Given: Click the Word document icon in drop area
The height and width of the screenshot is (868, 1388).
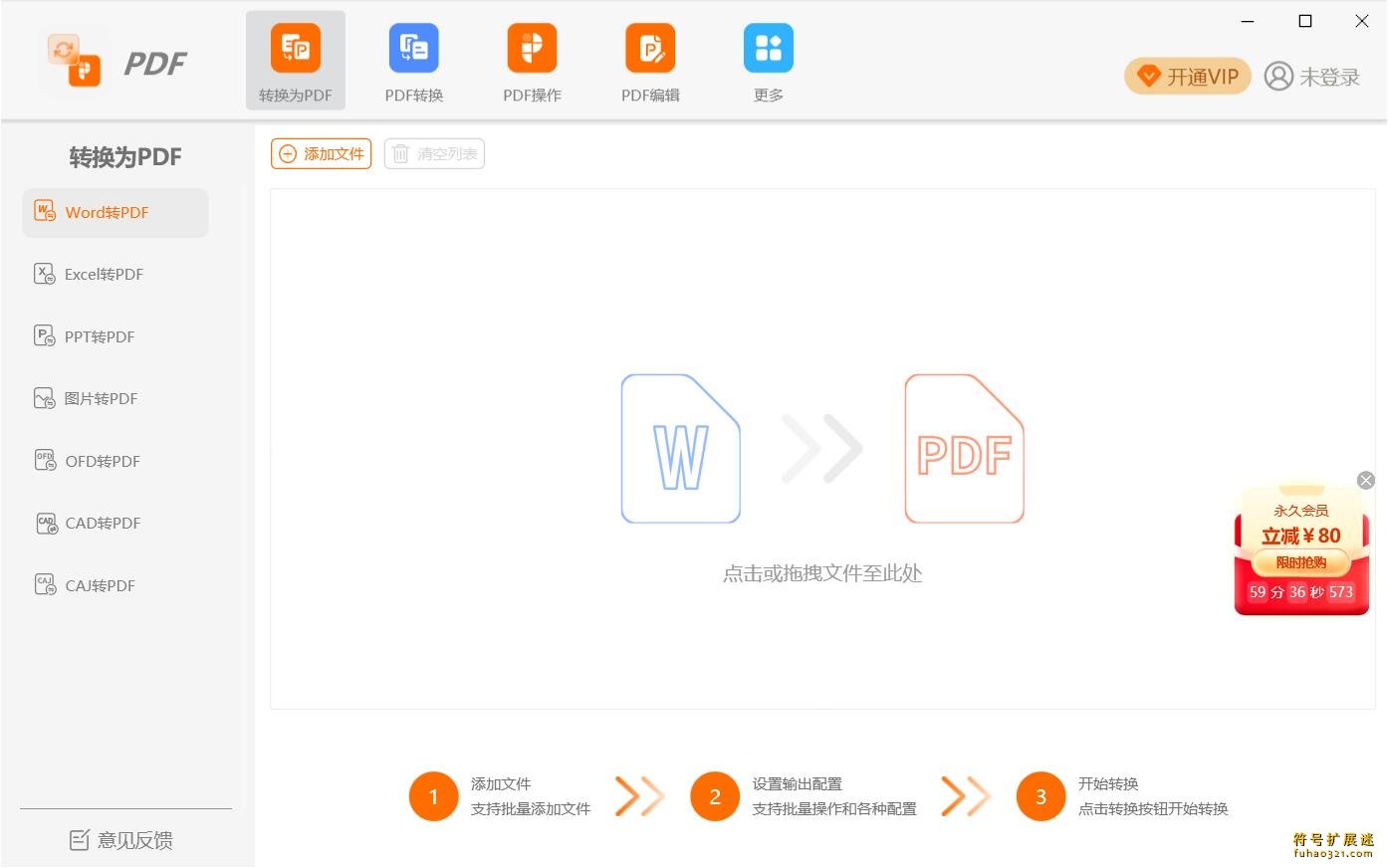Looking at the screenshot, I should pos(680,449).
